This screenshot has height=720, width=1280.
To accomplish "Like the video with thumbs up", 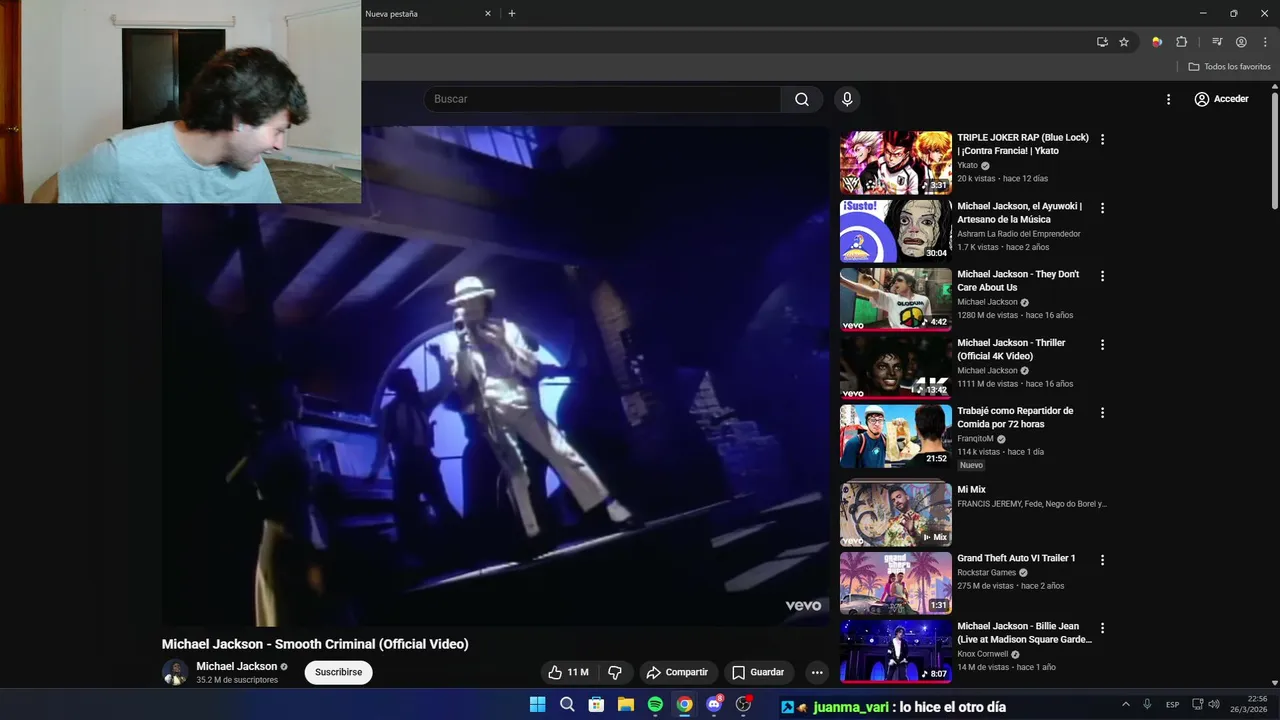I will pos(567,672).
